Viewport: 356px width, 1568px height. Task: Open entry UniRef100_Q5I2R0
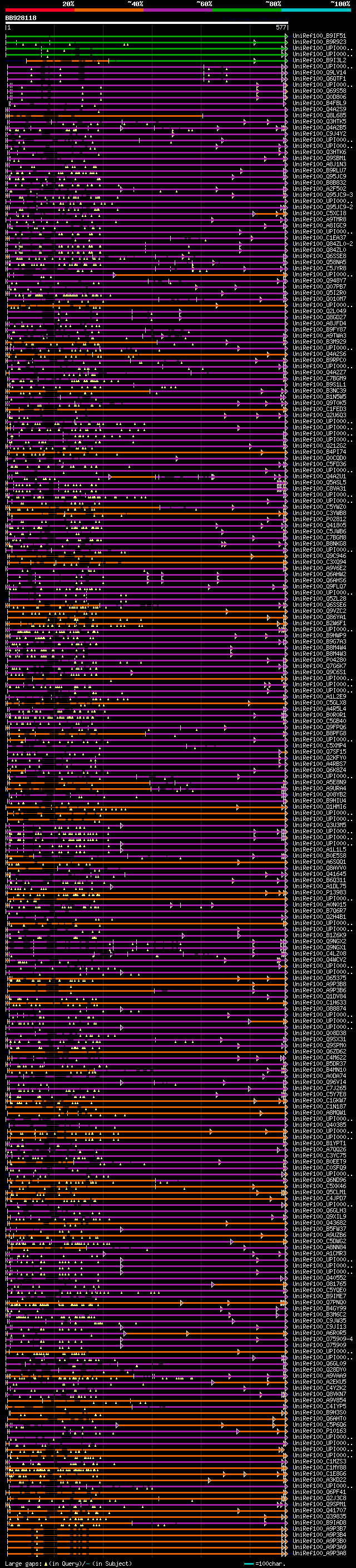(319, 293)
